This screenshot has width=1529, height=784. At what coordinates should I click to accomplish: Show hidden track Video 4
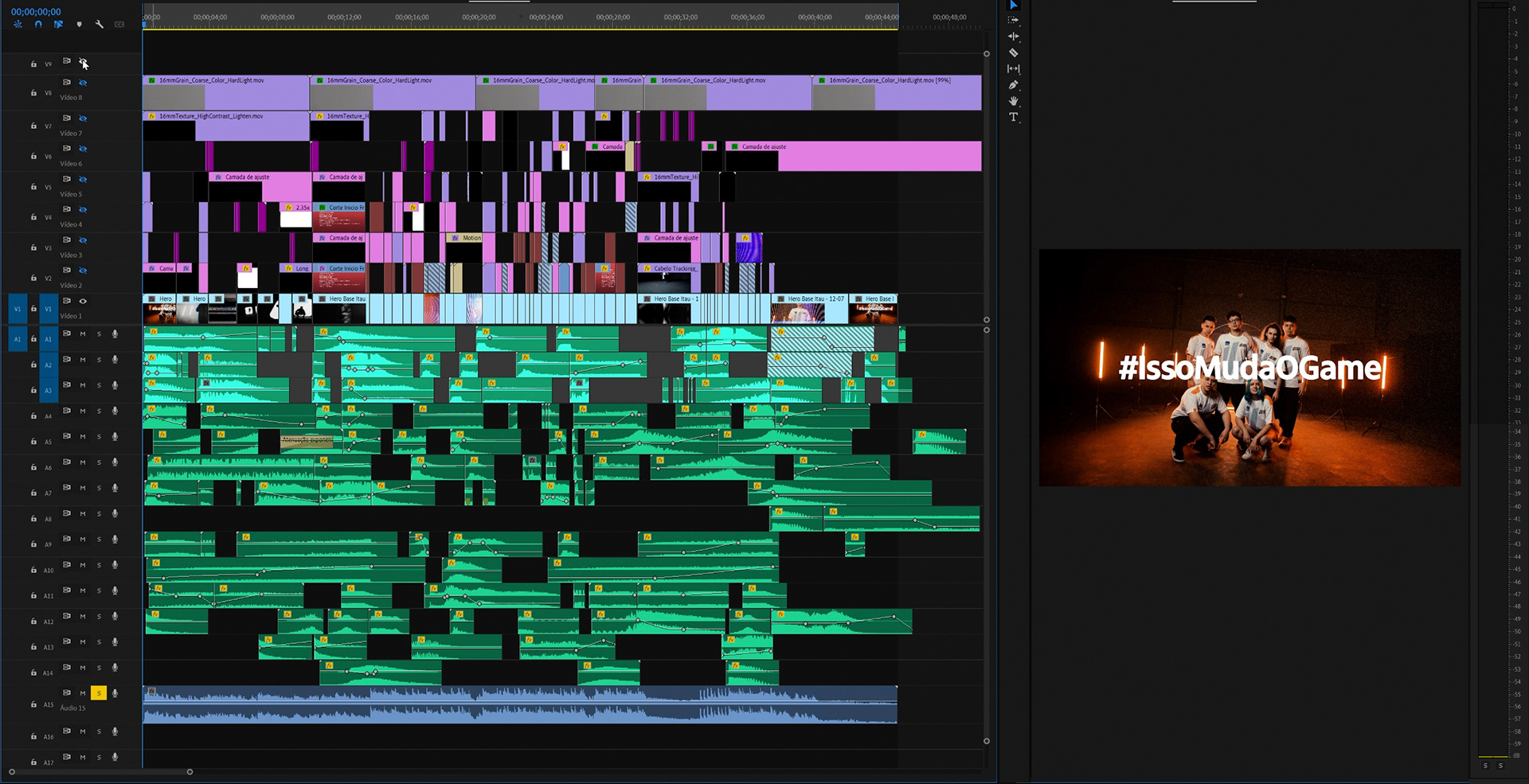tap(83, 209)
